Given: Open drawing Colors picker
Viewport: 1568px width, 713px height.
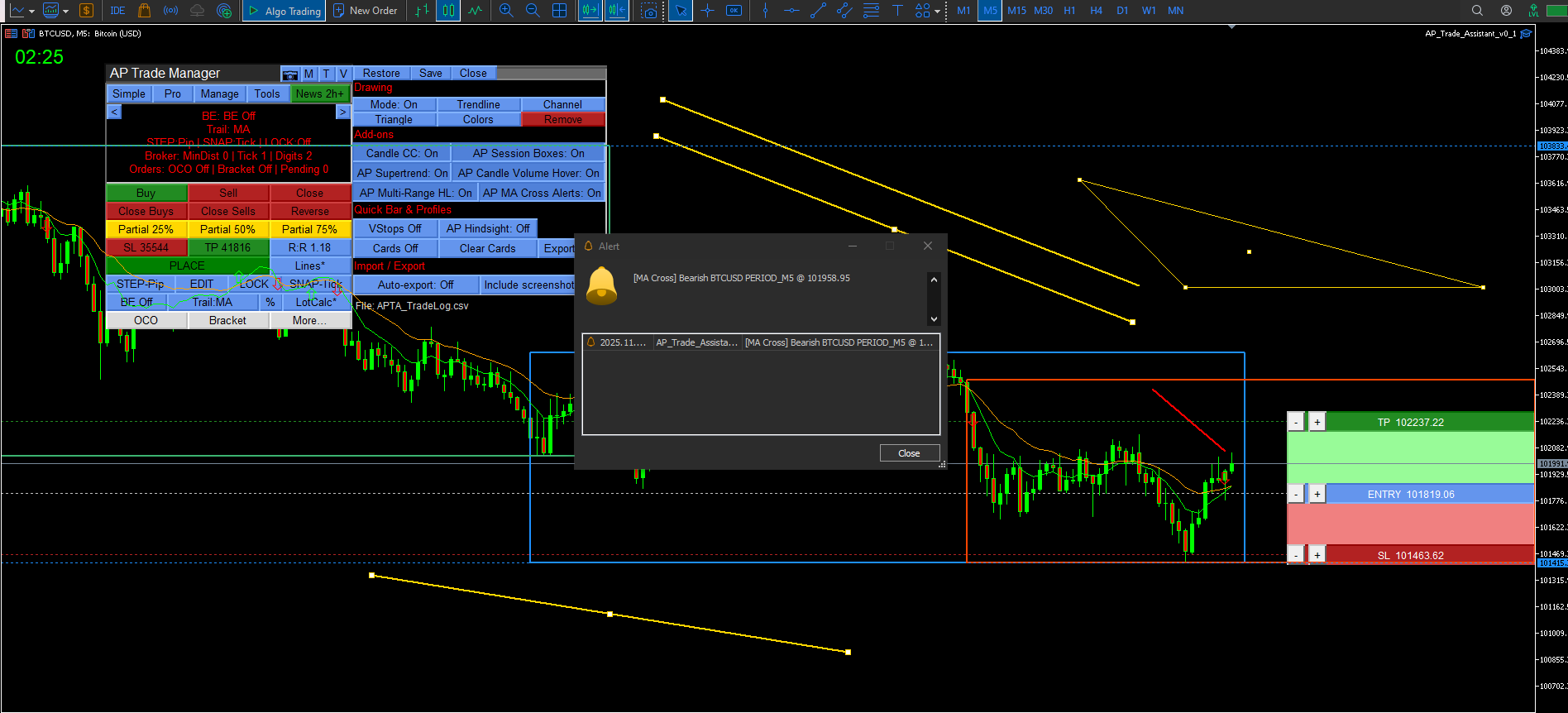Looking at the screenshot, I should tap(478, 120).
